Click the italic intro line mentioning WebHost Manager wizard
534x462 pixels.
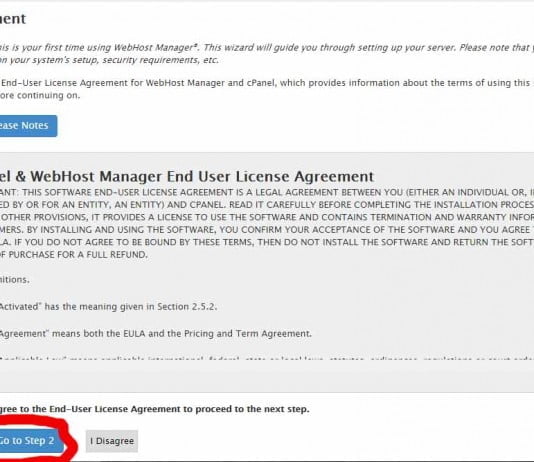coord(267,47)
